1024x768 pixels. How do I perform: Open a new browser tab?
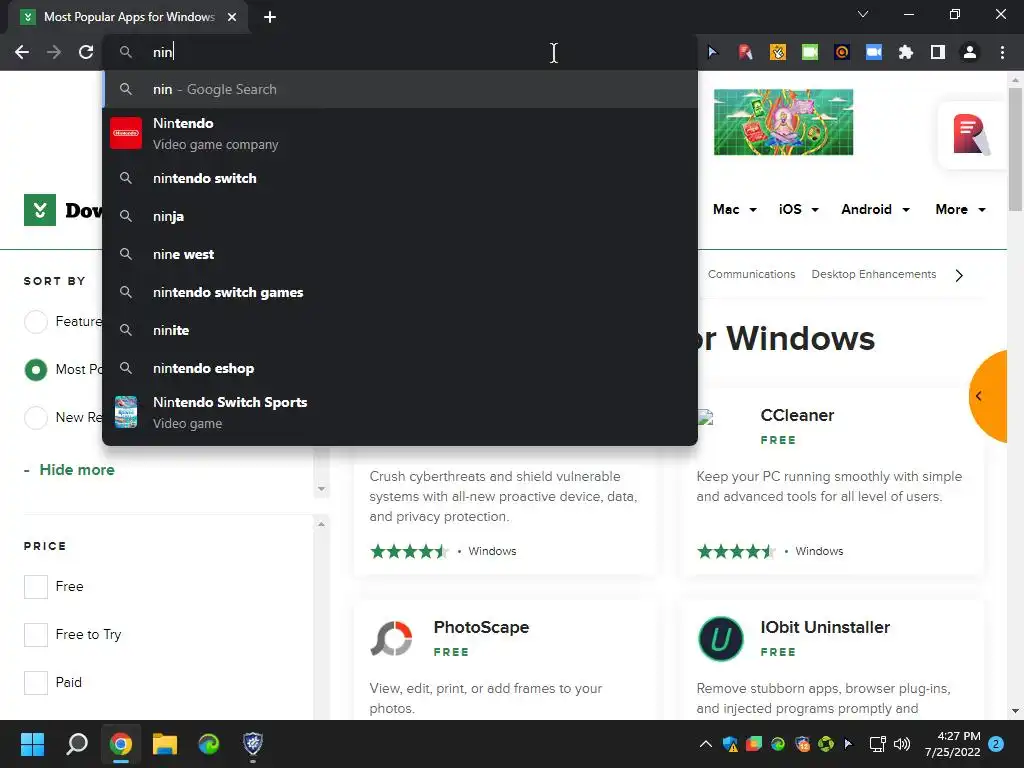point(270,17)
